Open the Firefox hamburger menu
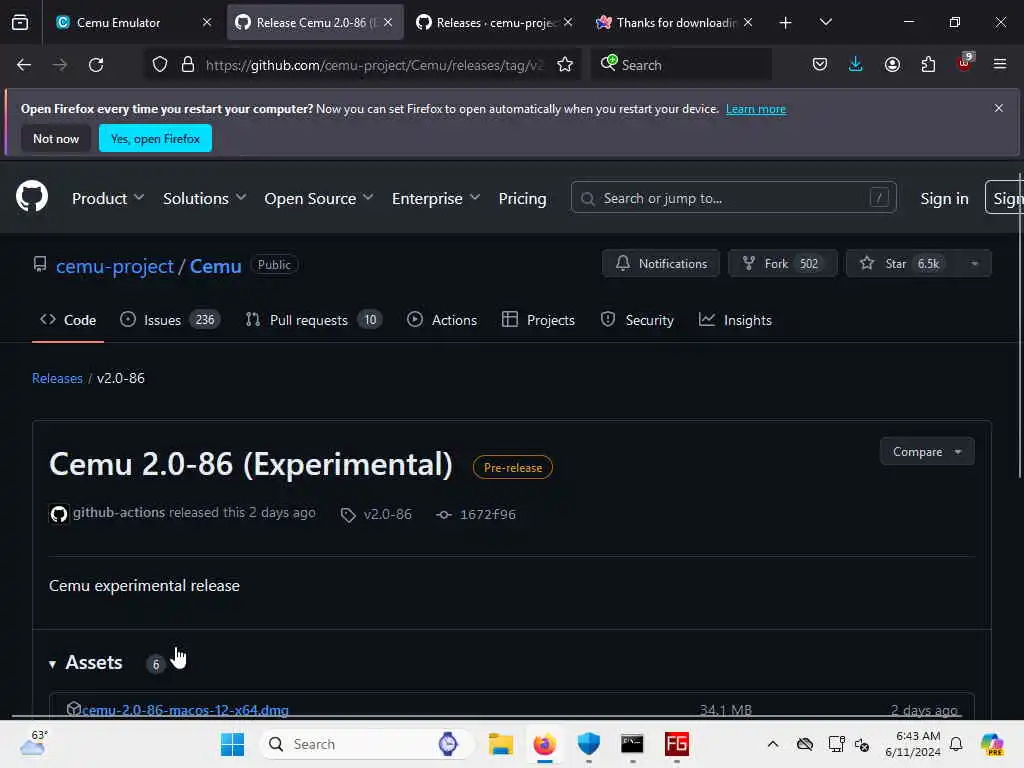The image size is (1024, 768). tap(1000, 64)
